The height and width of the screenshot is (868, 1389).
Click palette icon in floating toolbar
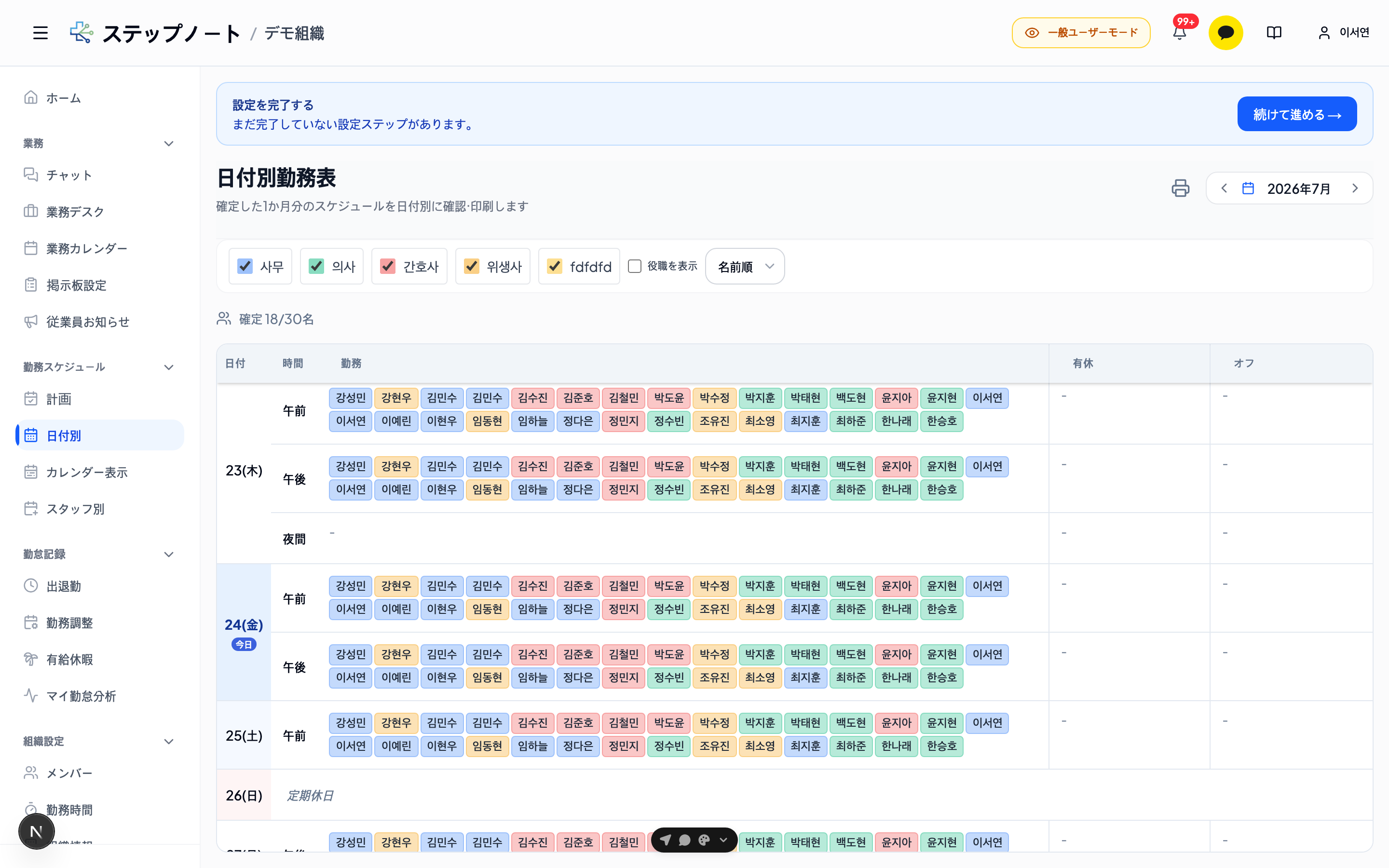tap(704, 841)
